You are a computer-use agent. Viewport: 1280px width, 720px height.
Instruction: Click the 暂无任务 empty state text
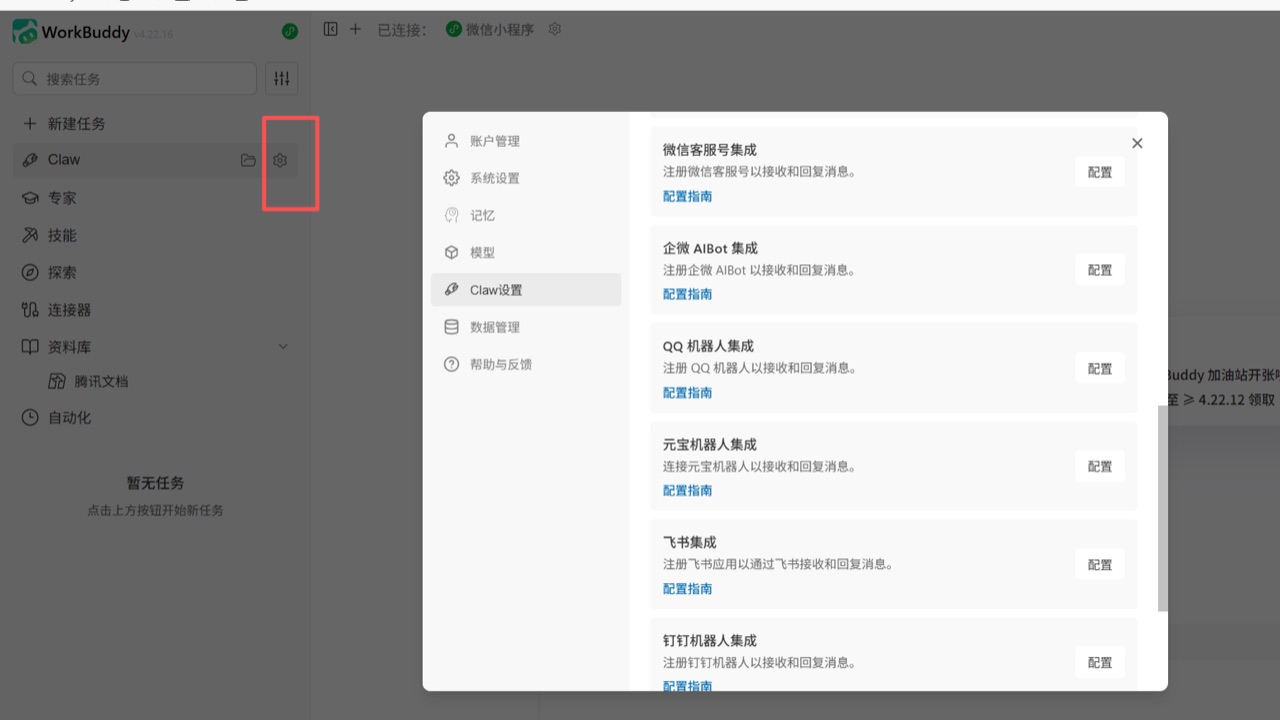click(x=155, y=482)
